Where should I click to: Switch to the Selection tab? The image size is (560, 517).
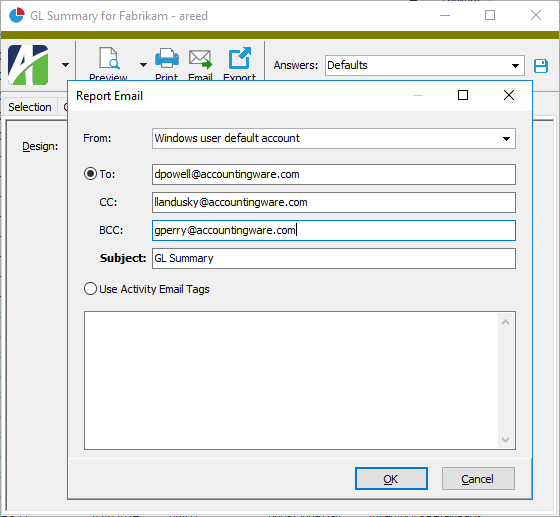(x=30, y=107)
